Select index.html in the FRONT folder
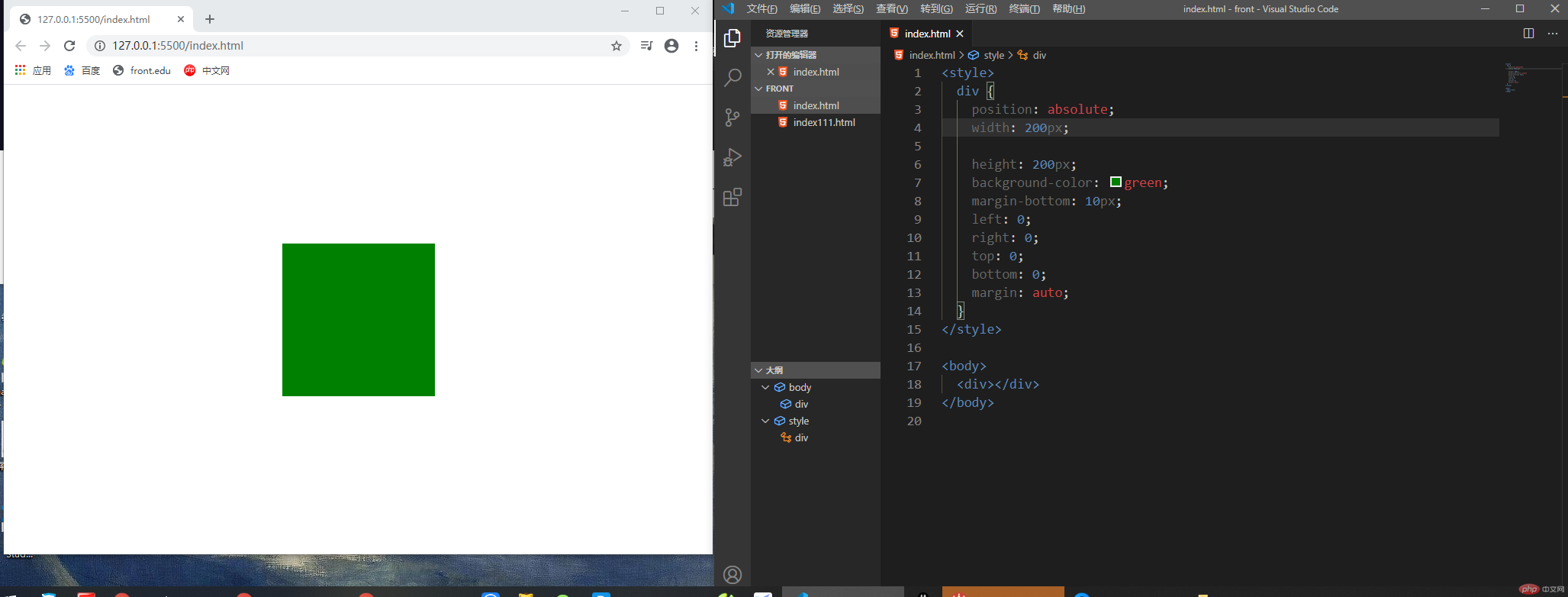 [x=816, y=105]
